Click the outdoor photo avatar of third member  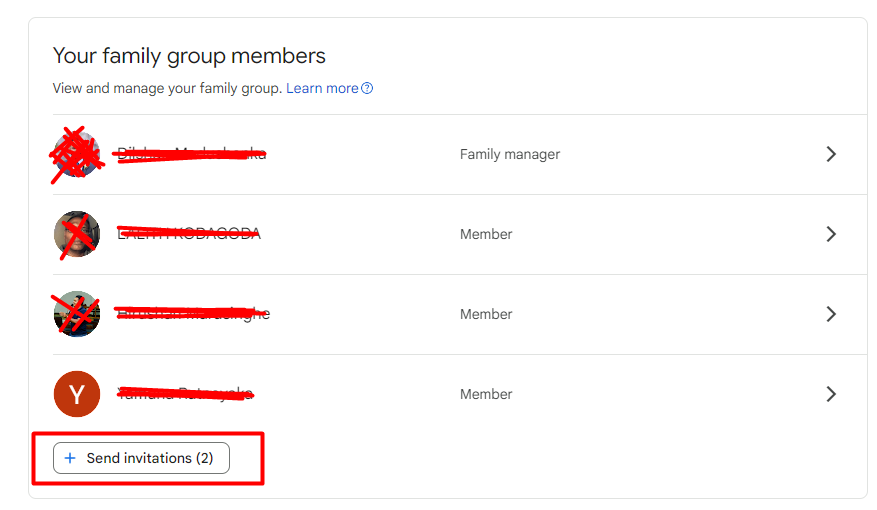pyautogui.click(x=77, y=314)
